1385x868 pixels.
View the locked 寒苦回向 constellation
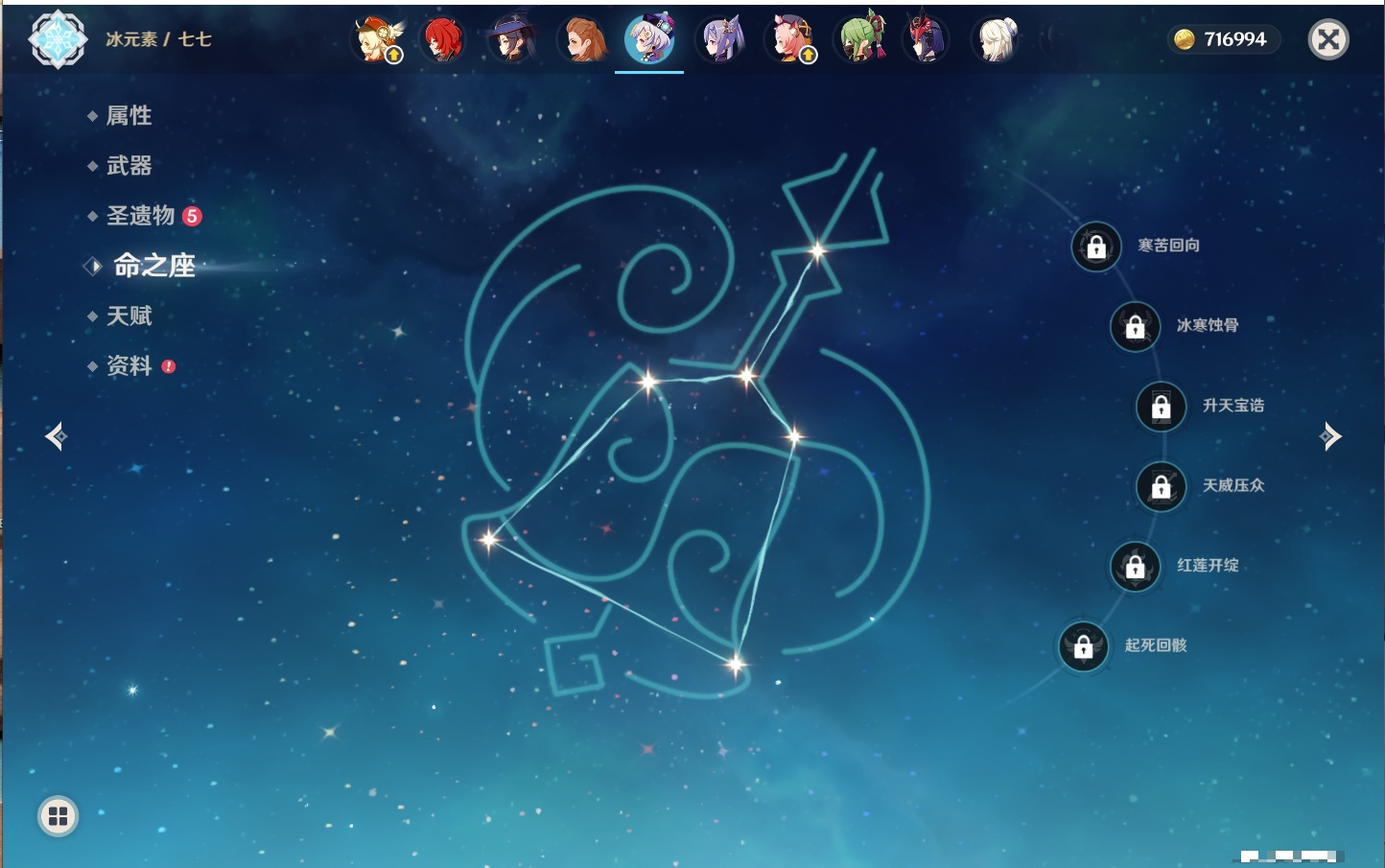point(1096,246)
